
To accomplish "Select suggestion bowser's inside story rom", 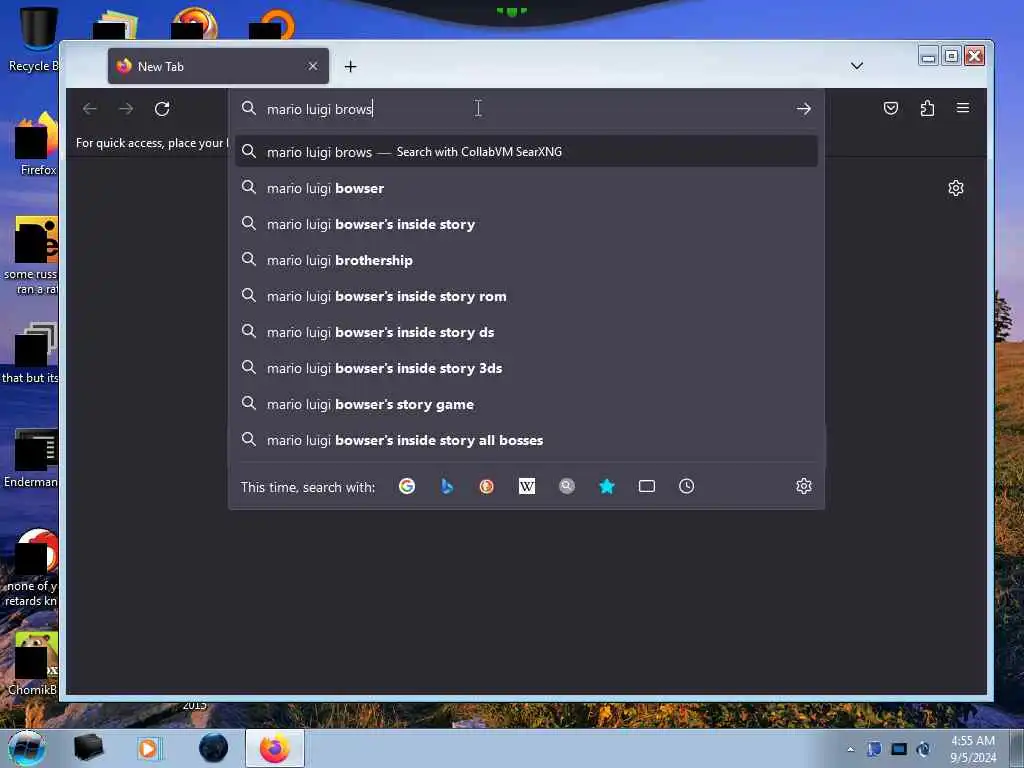I will coord(526,296).
